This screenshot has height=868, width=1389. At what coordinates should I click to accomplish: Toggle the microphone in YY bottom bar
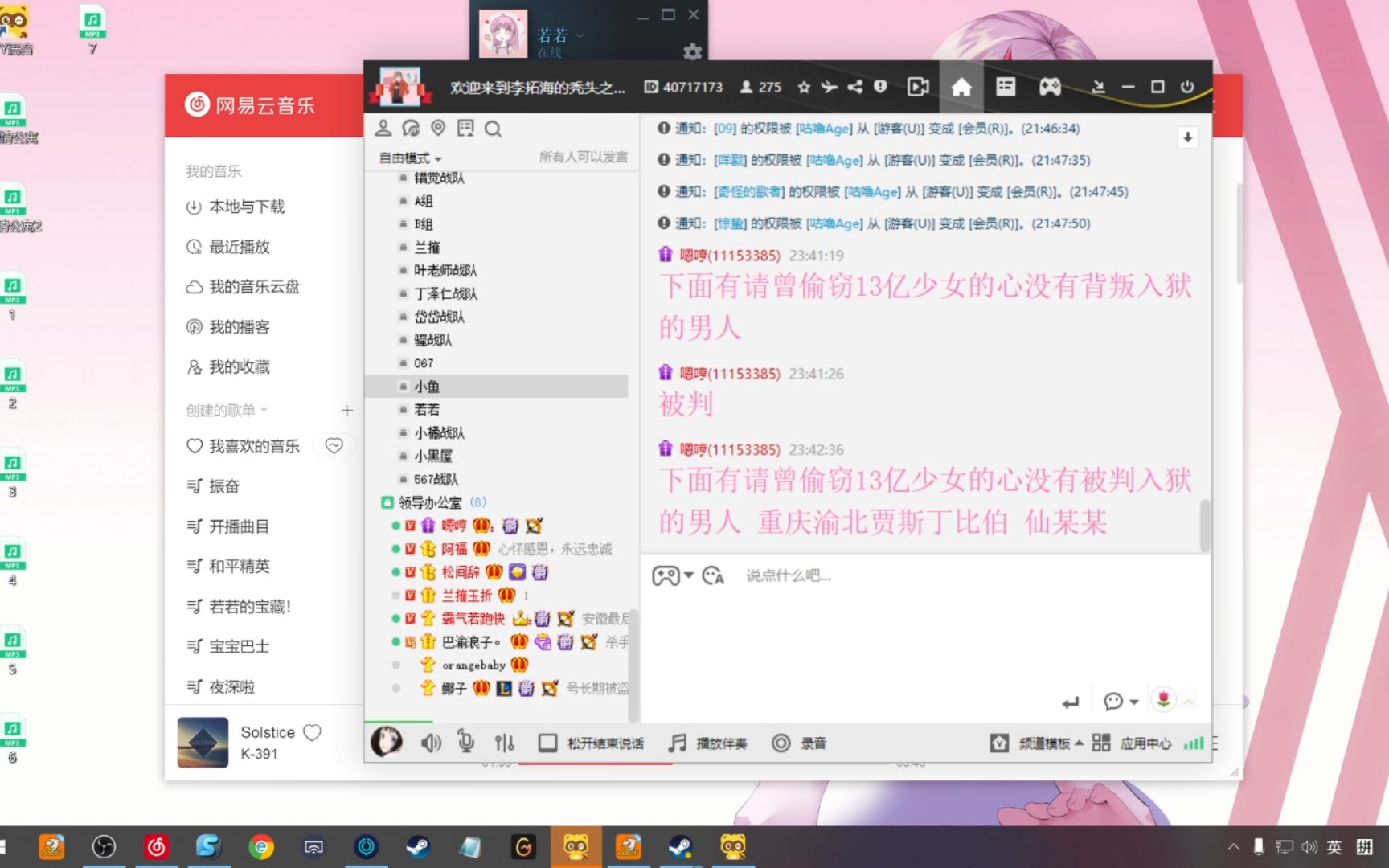tap(466, 742)
